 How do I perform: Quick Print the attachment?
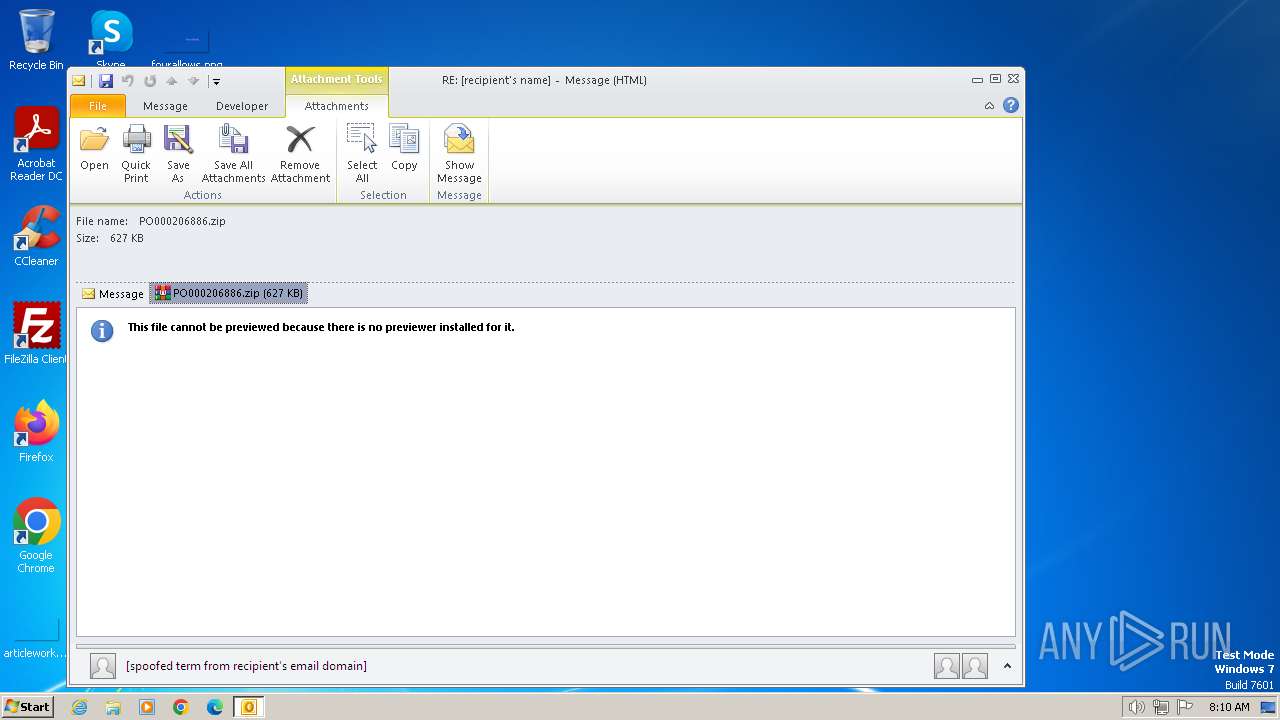(x=136, y=153)
